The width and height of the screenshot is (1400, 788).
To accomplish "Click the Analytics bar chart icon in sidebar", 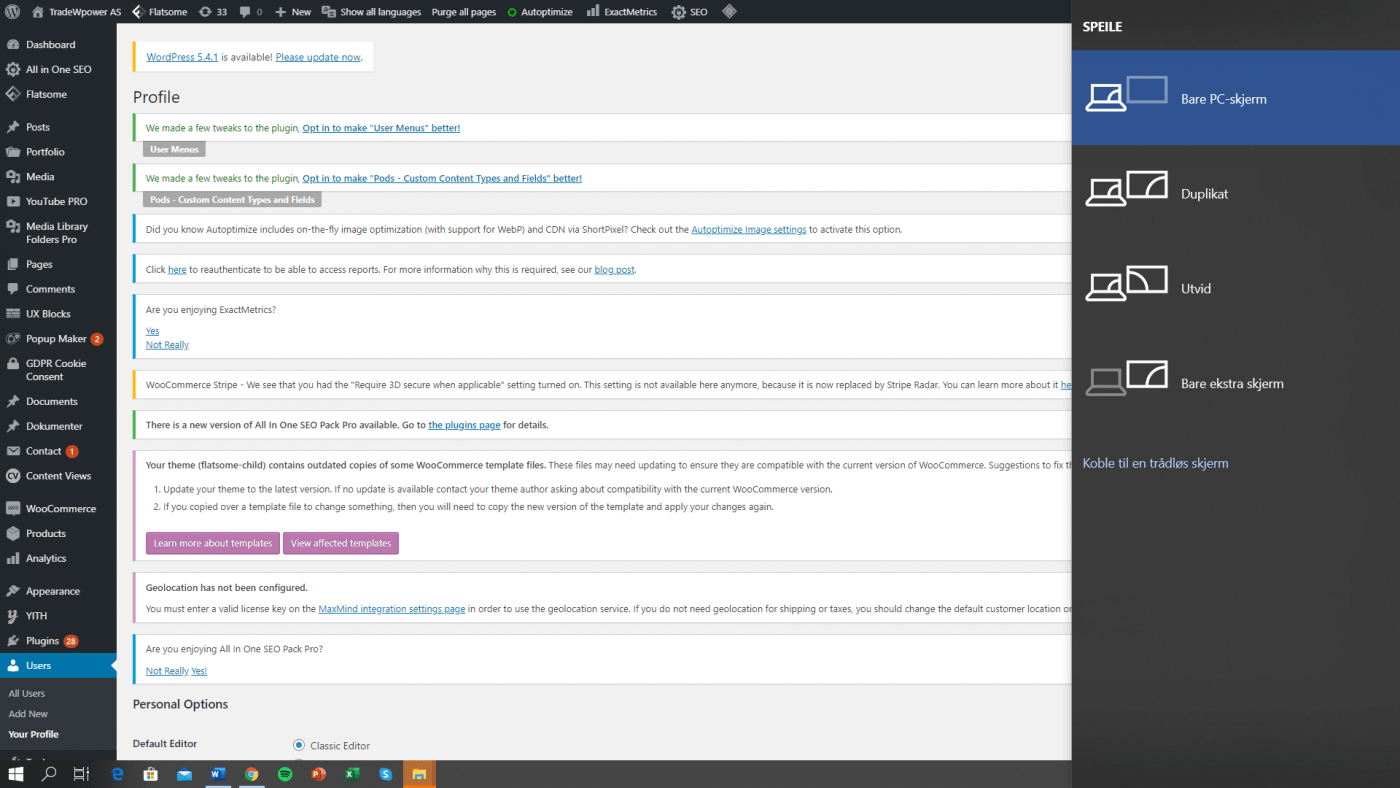I will 13,558.
